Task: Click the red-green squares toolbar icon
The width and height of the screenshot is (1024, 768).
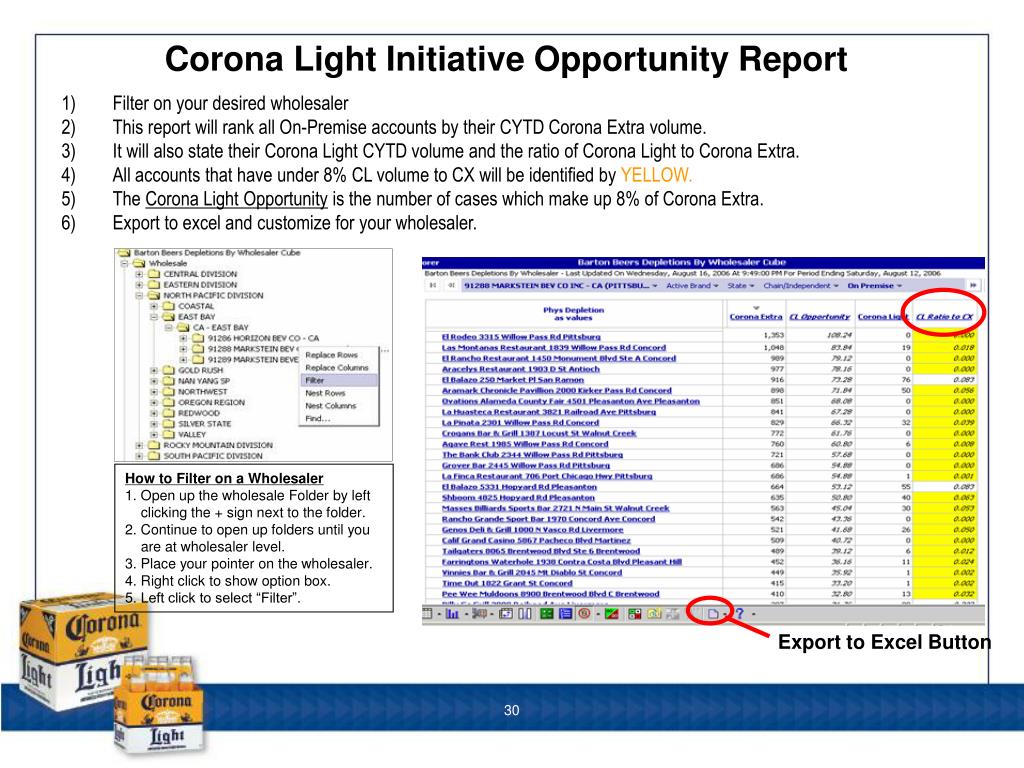Action: [634, 613]
